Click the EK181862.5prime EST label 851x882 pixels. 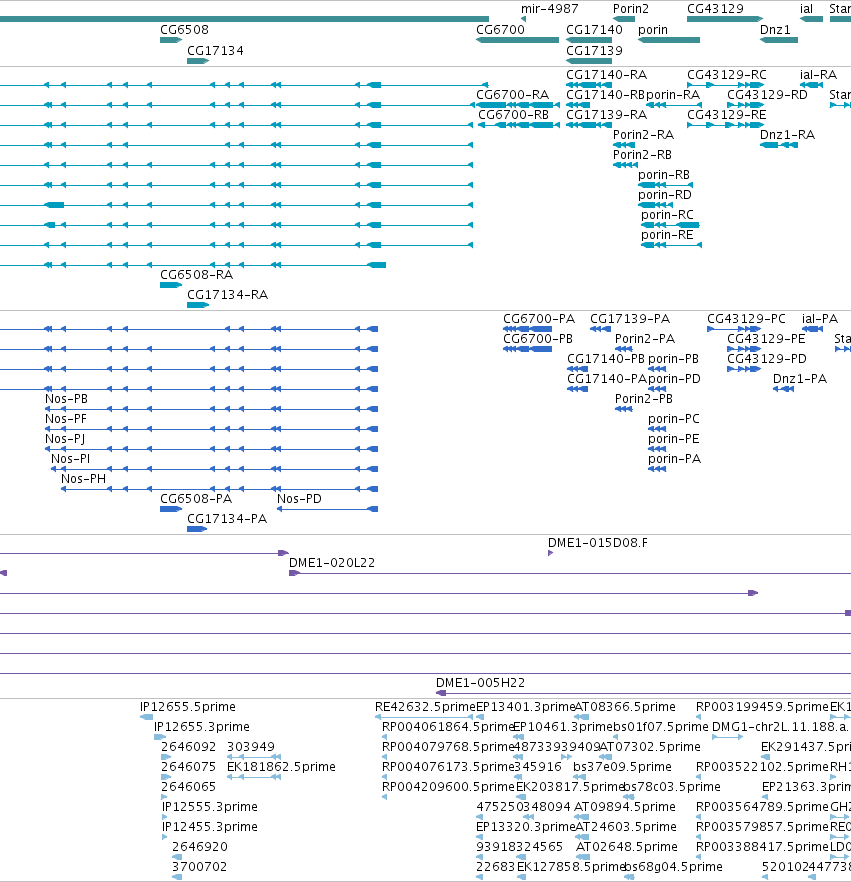[x=281, y=767]
